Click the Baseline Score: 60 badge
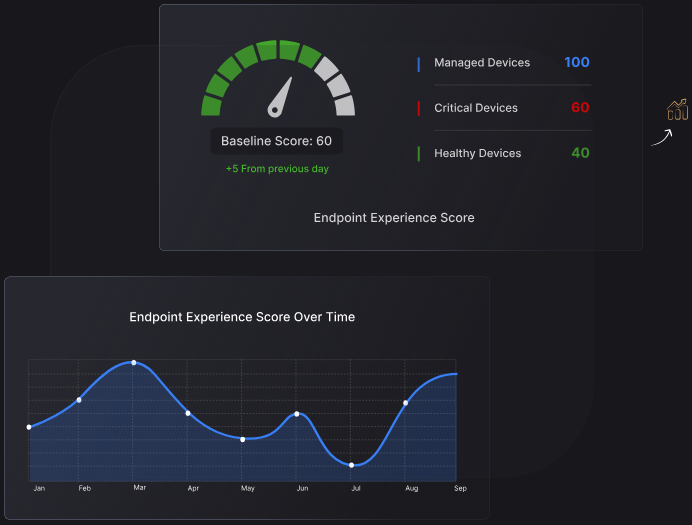Image resolution: width=692 pixels, height=525 pixels. pos(276,141)
